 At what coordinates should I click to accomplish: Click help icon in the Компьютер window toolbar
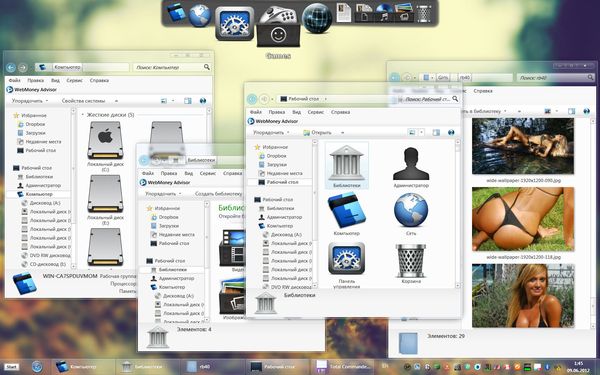[203, 101]
